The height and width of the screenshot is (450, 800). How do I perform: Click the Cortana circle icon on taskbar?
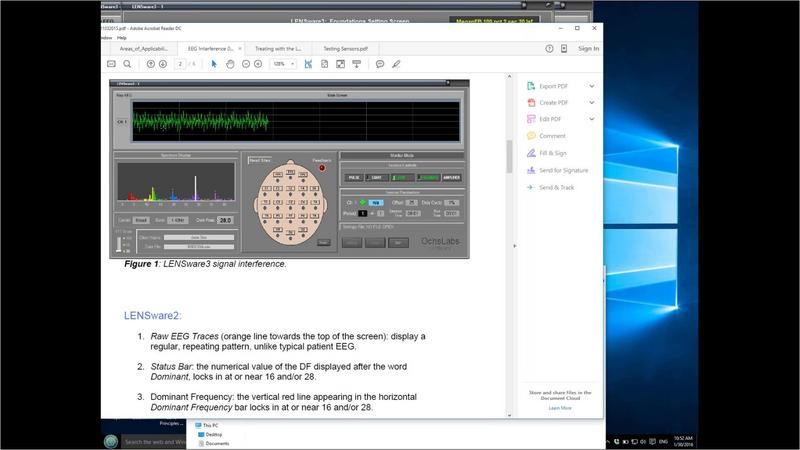pos(111,441)
